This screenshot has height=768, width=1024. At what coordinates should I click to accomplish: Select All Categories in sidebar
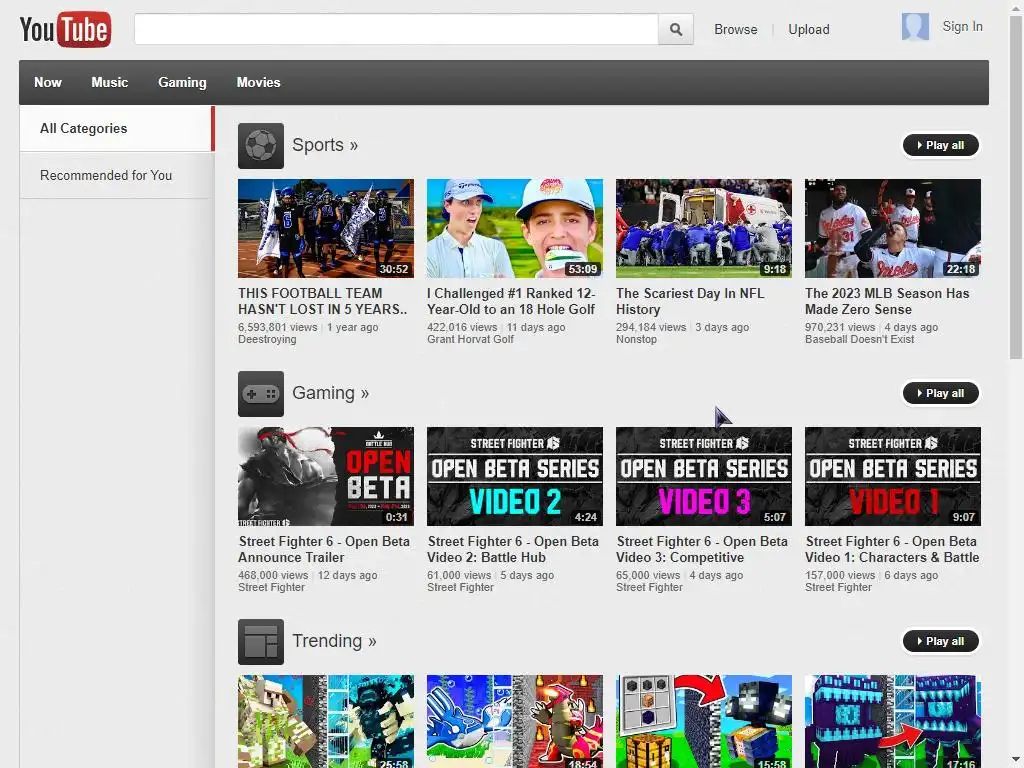116,129
